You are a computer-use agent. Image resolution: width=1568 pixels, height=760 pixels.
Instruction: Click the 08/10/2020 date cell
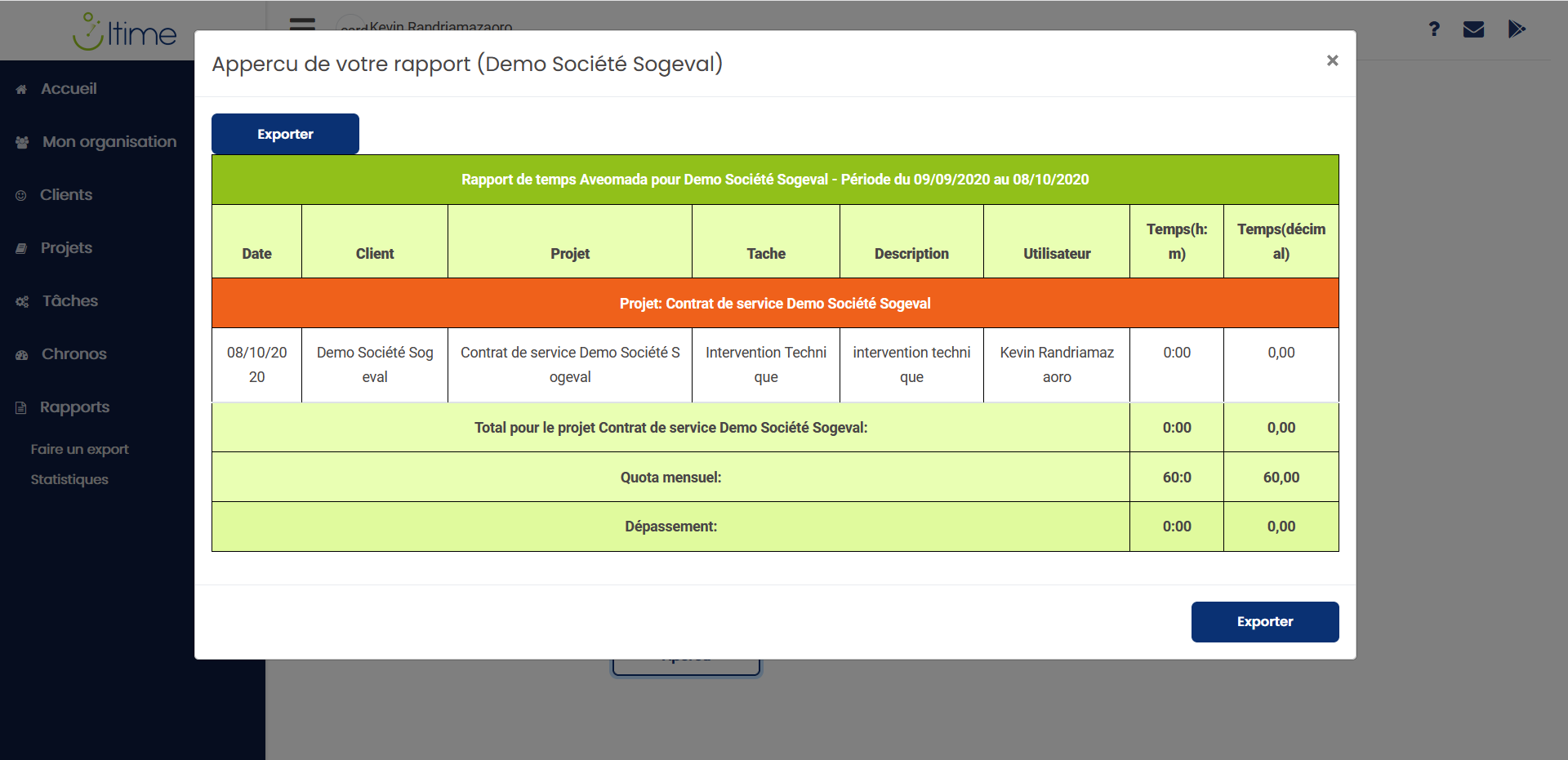[256, 365]
